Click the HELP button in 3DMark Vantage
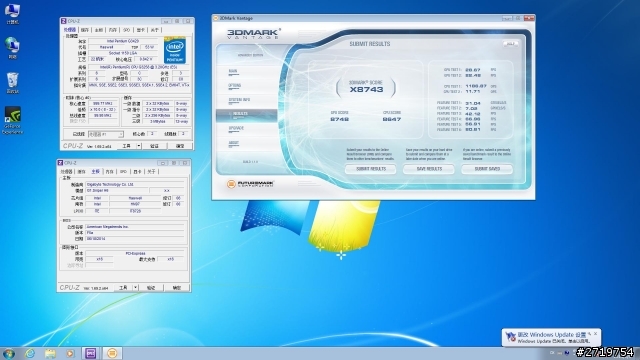640x360 pixels. tap(510, 44)
